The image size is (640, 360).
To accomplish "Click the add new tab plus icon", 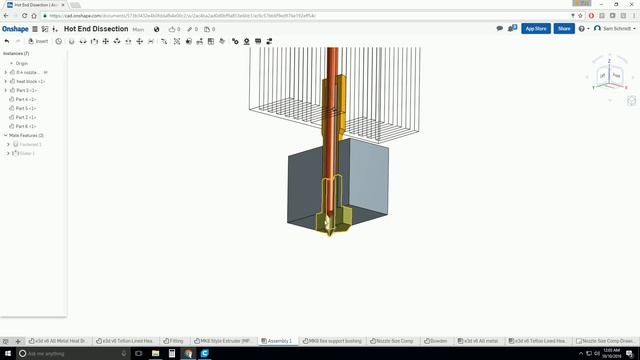I will point(18,341).
